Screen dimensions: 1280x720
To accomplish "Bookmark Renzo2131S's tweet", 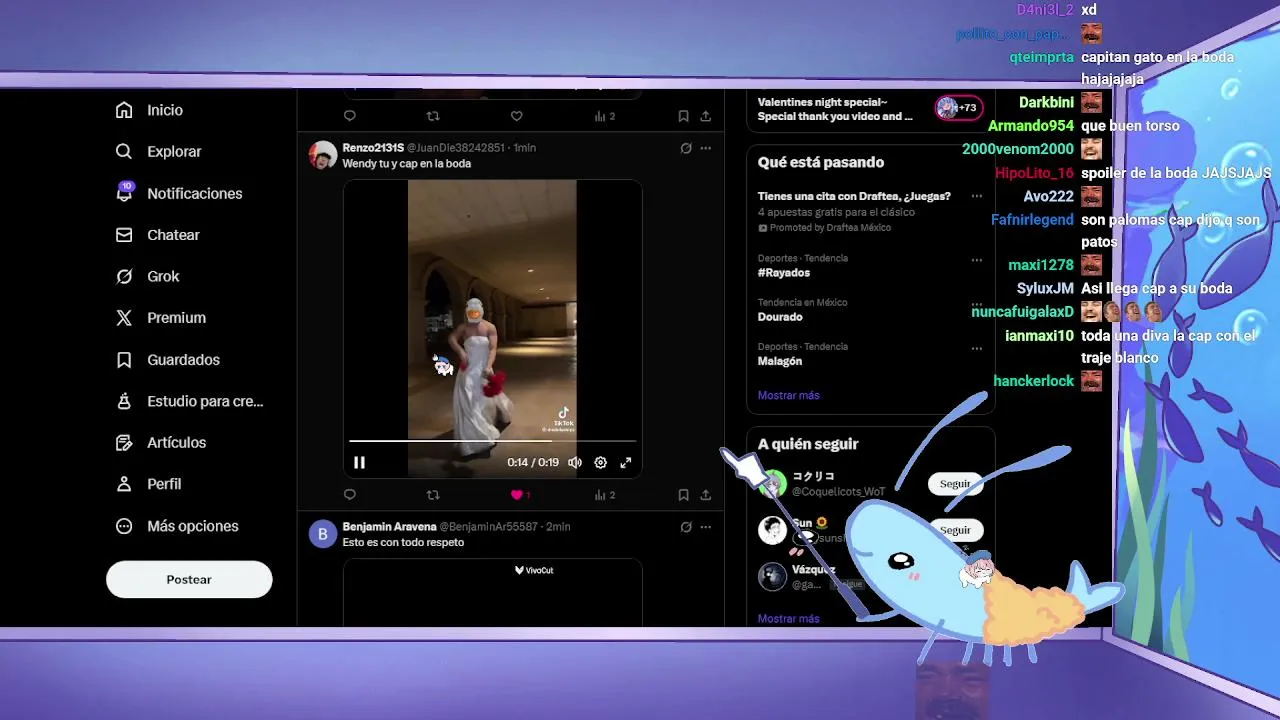I will [683, 495].
